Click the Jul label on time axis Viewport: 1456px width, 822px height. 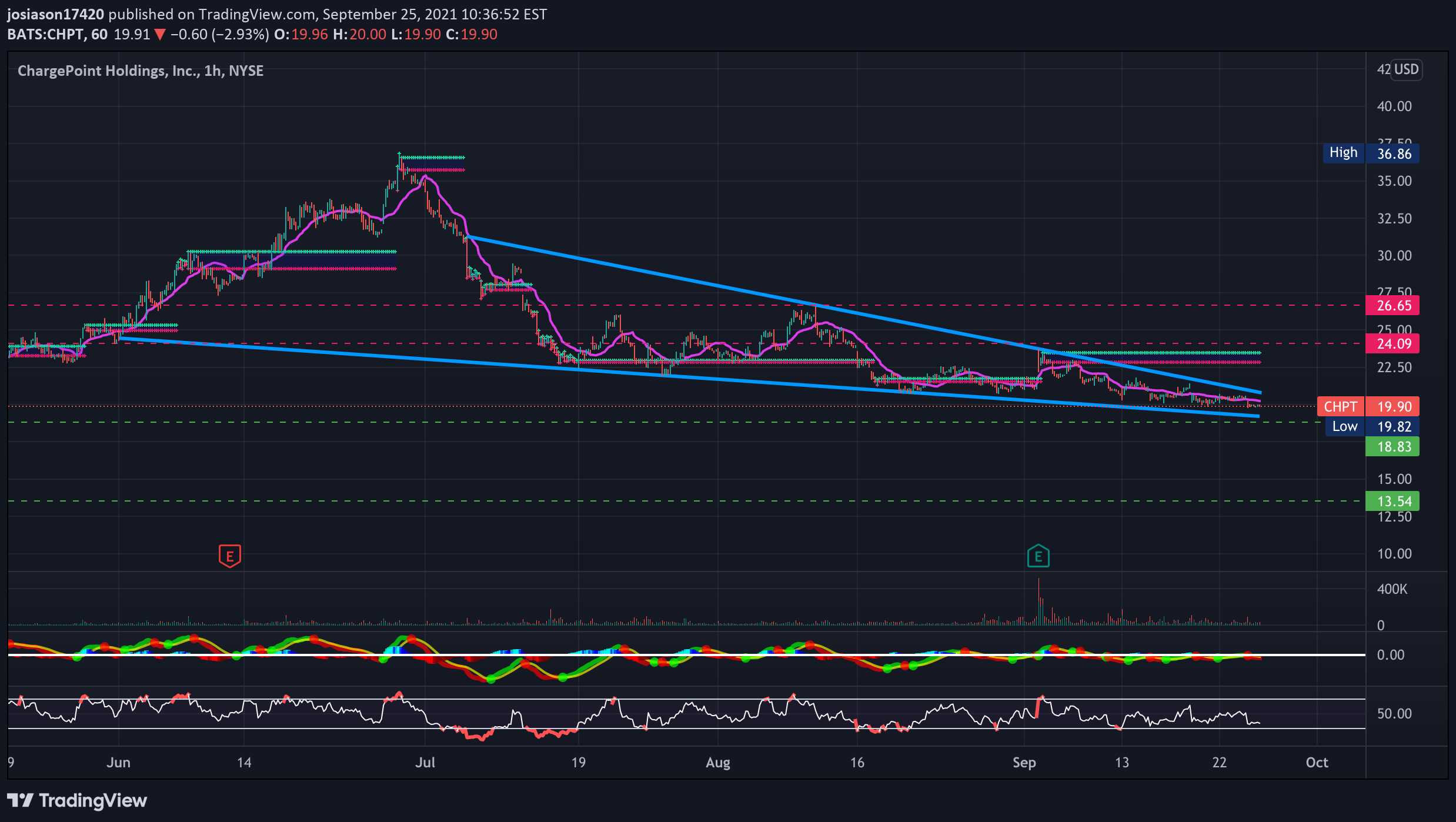click(425, 763)
